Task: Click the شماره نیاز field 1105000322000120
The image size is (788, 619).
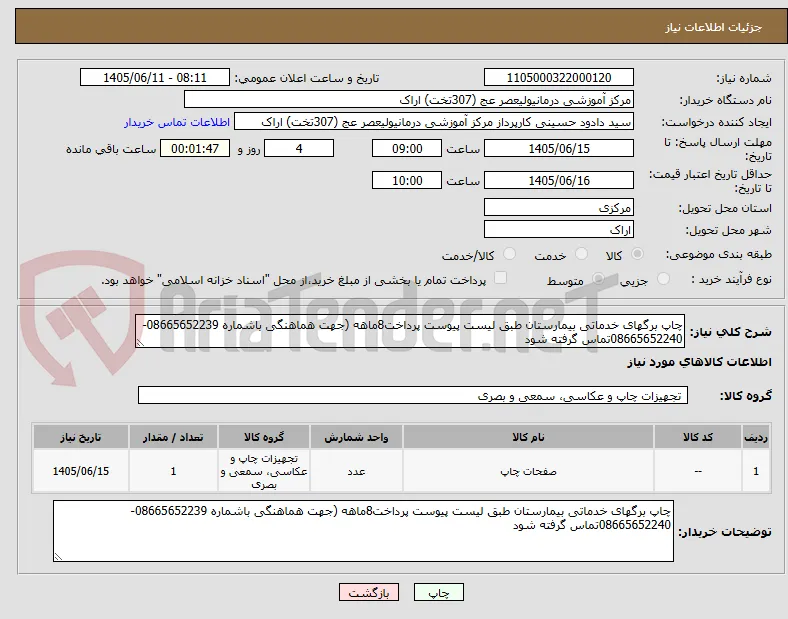Action: coord(559,77)
